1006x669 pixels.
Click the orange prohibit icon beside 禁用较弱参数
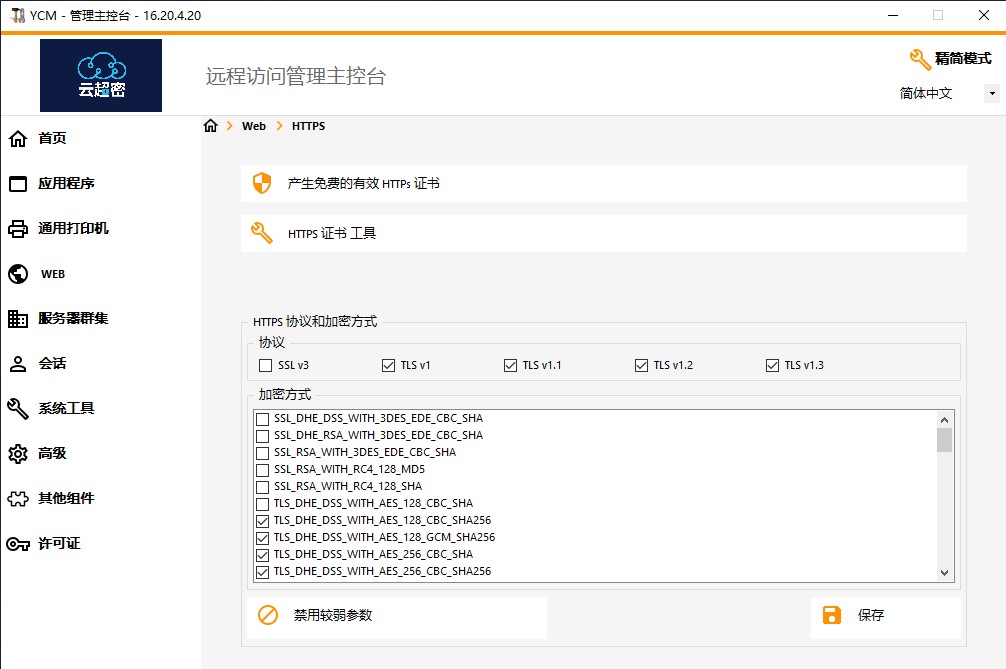268,615
